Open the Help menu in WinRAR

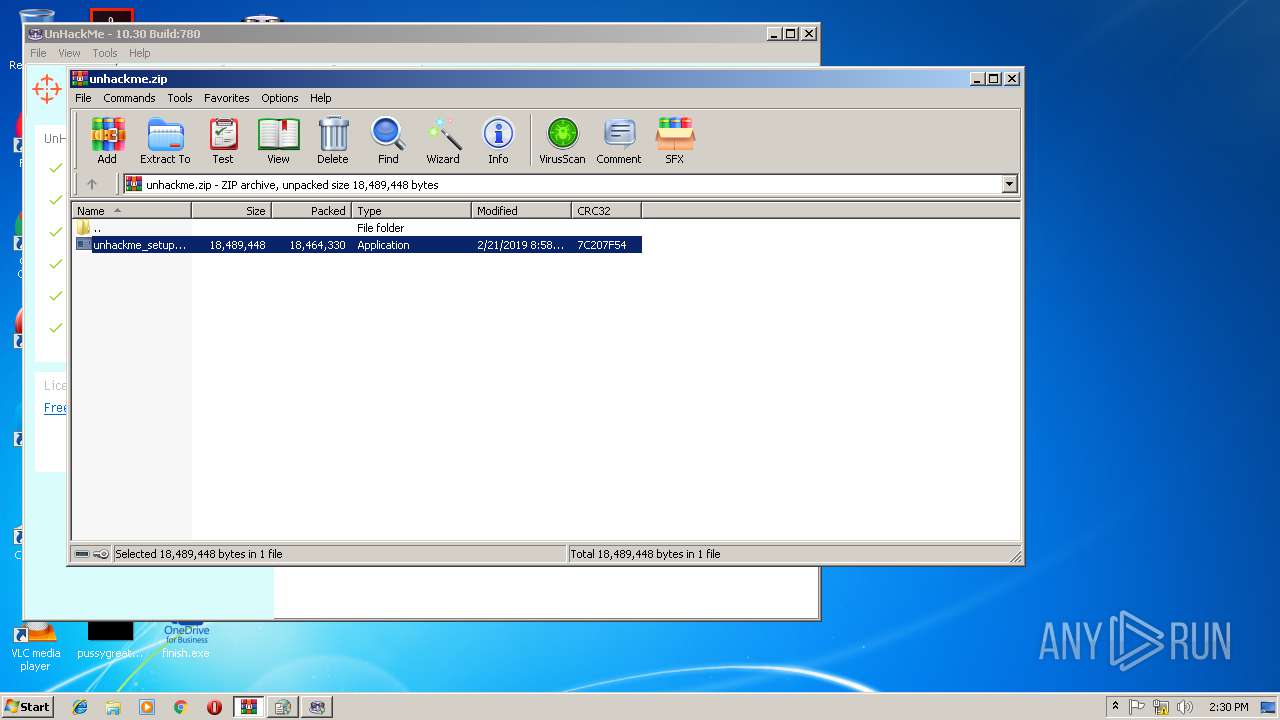320,98
